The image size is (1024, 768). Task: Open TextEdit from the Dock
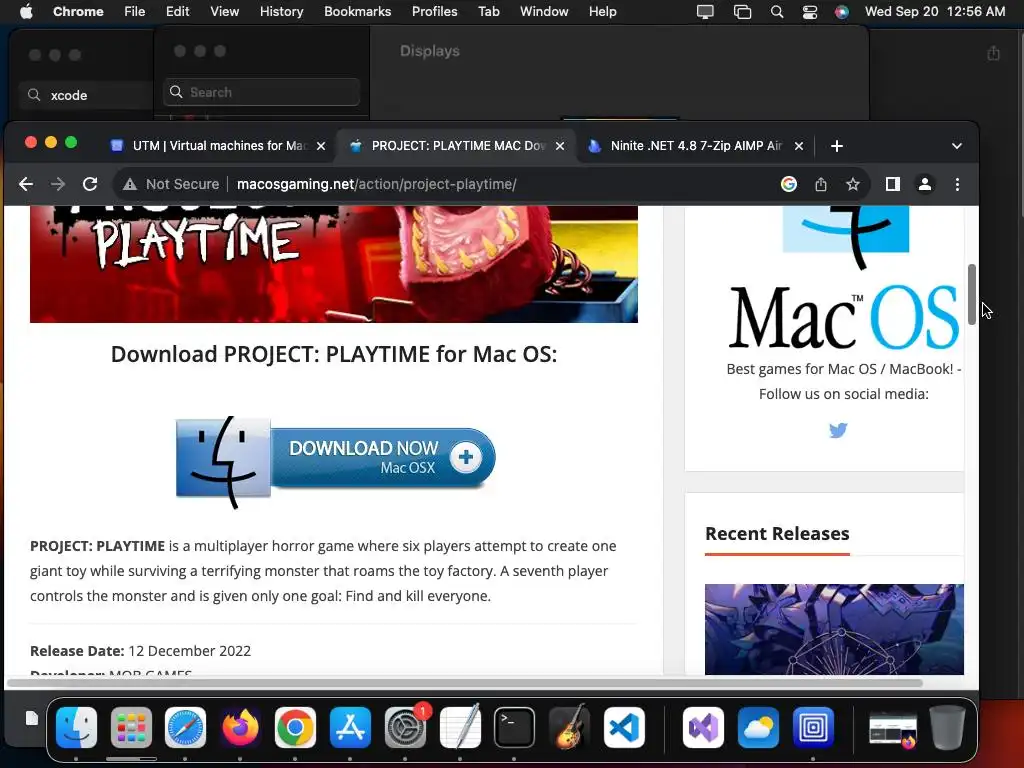click(460, 728)
